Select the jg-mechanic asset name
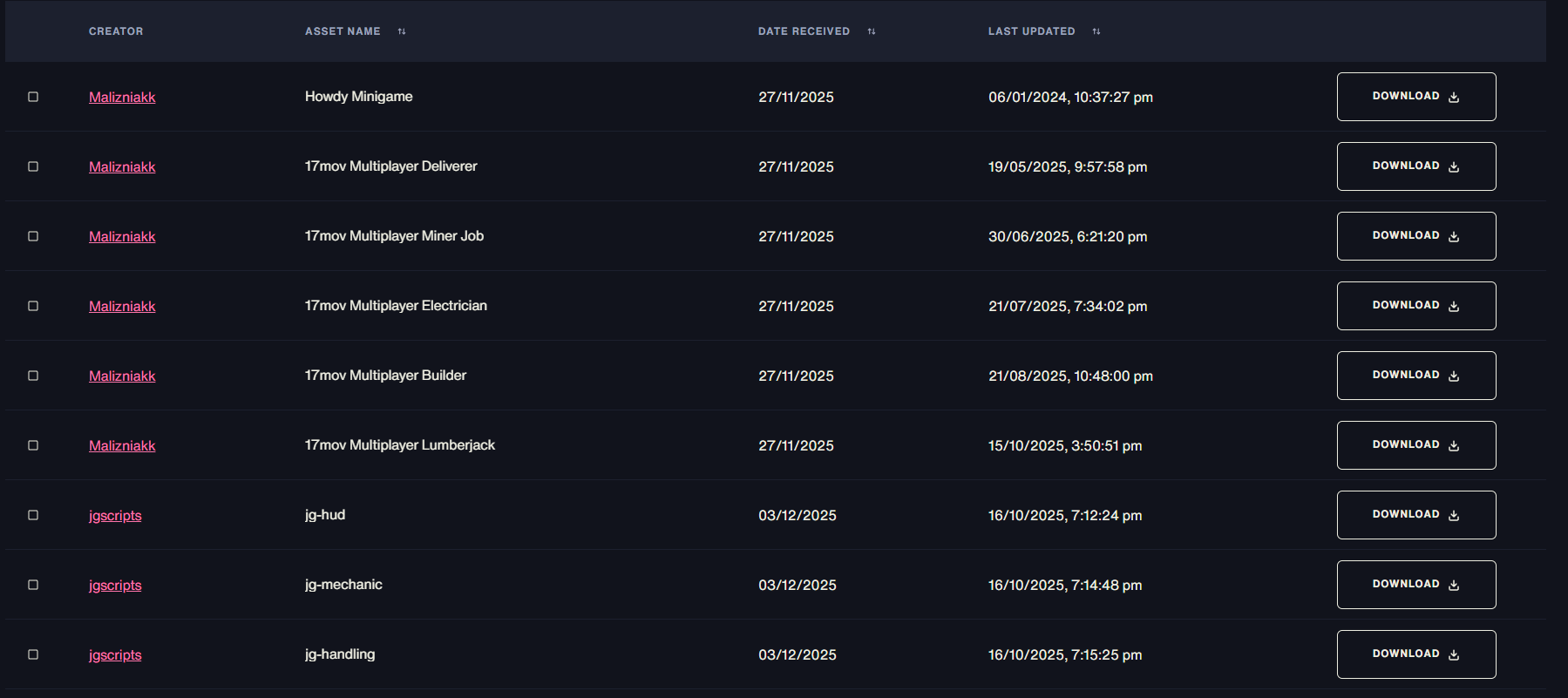 343,585
